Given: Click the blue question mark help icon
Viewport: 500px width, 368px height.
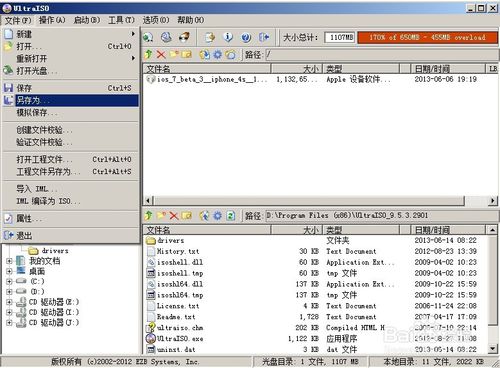Looking at the screenshot, I should pos(246,37).
